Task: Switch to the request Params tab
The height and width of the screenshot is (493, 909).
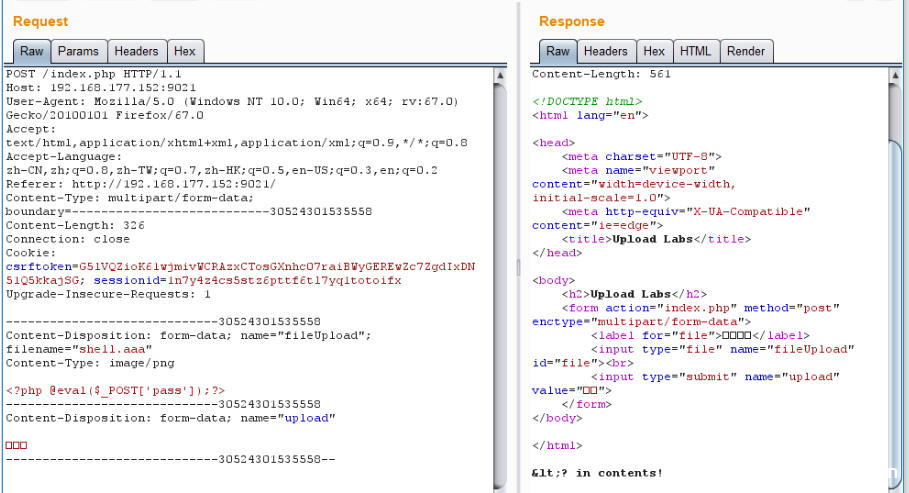Action: tap(78, 51)
